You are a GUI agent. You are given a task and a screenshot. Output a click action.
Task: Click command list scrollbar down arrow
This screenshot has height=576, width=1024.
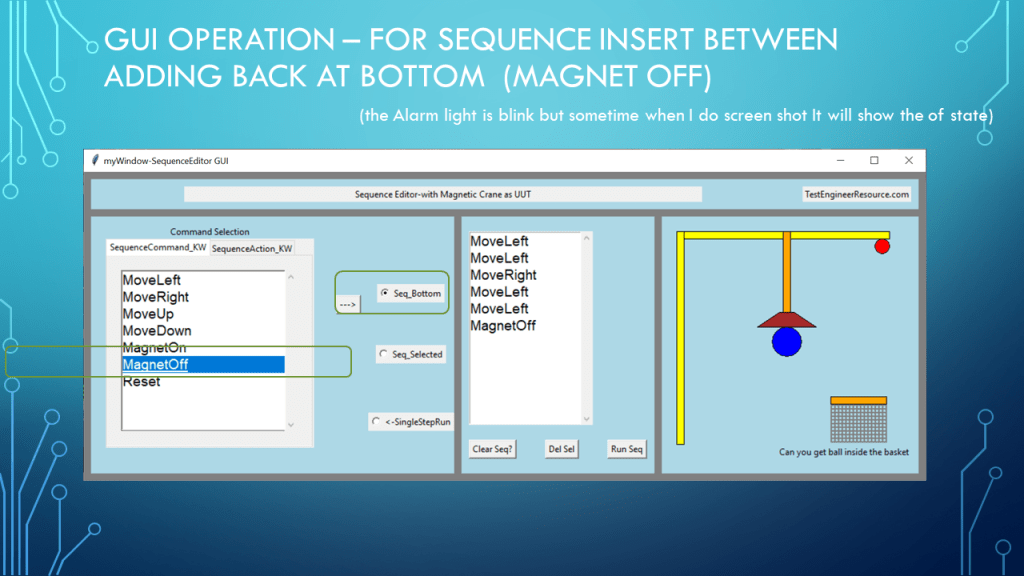291,424
